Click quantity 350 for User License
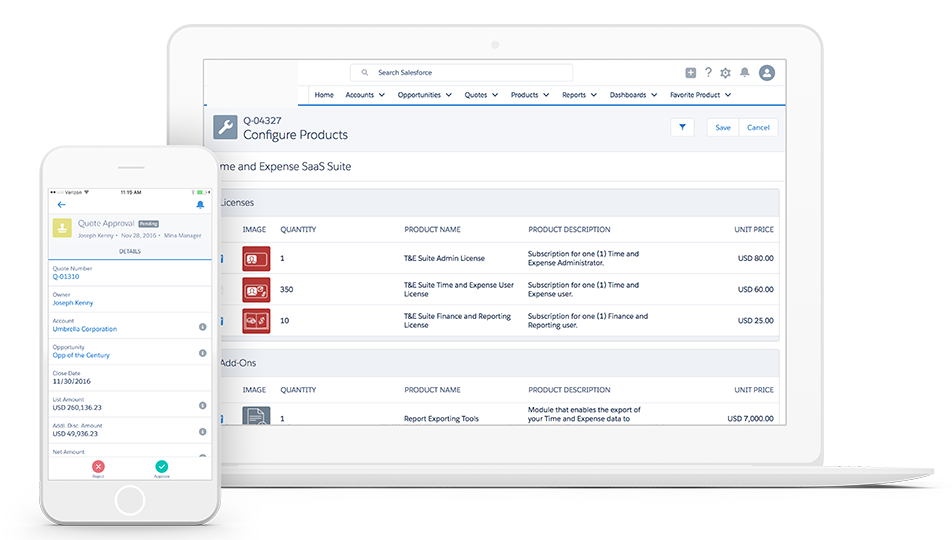Viewport: 952px width, 540px height. pos(287,289)
